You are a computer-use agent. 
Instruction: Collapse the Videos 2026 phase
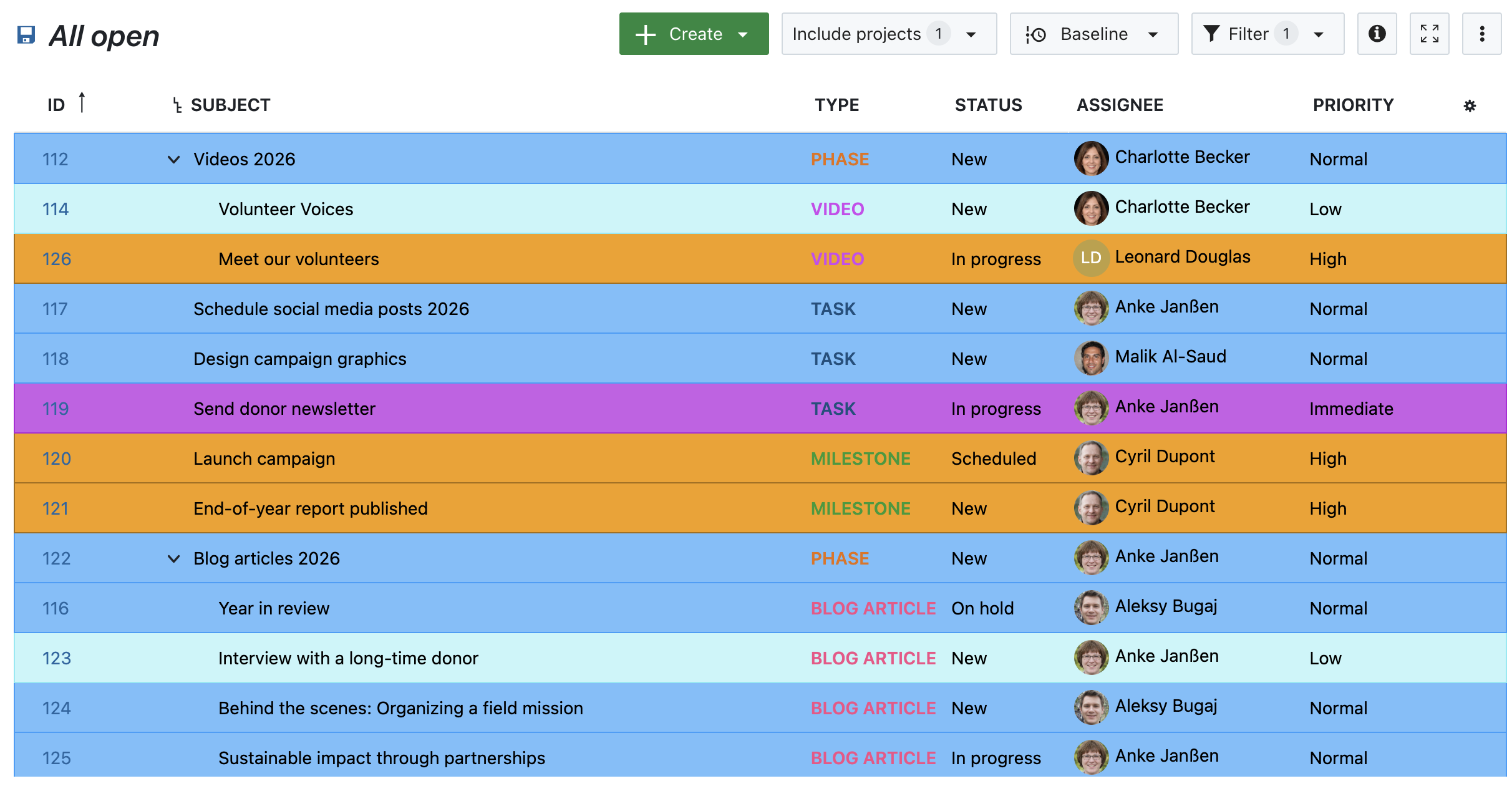tap(174, 159)
